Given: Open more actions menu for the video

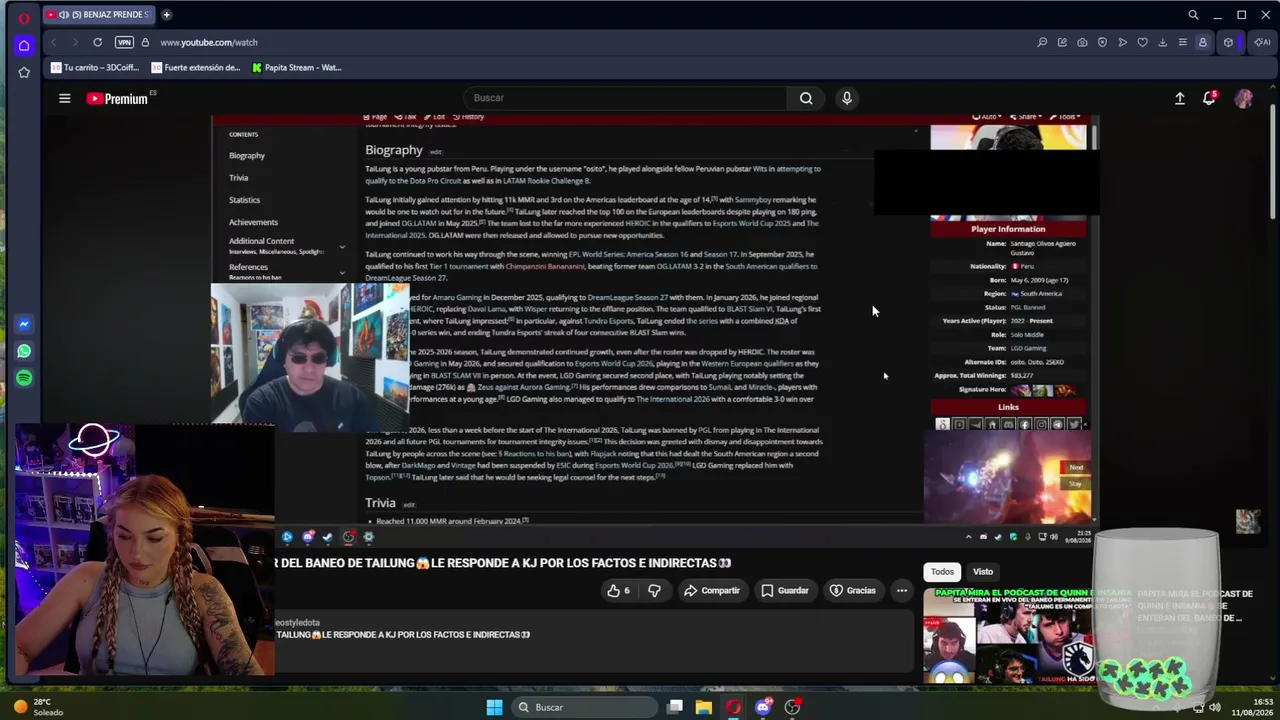Looking at the screenshot, I should 902,591.
